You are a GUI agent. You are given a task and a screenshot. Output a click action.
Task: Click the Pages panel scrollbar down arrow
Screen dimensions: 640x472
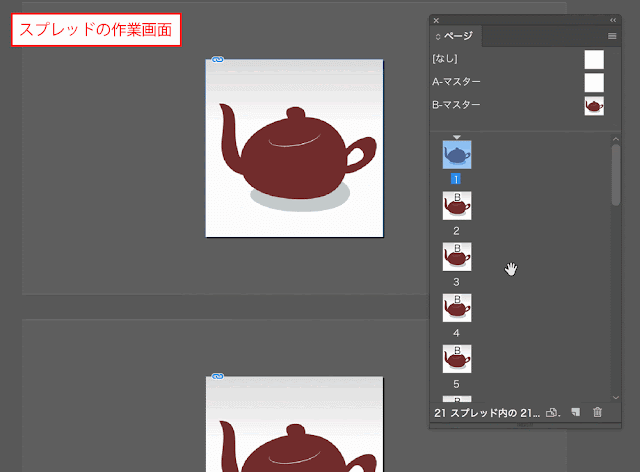tap(616, 397)
